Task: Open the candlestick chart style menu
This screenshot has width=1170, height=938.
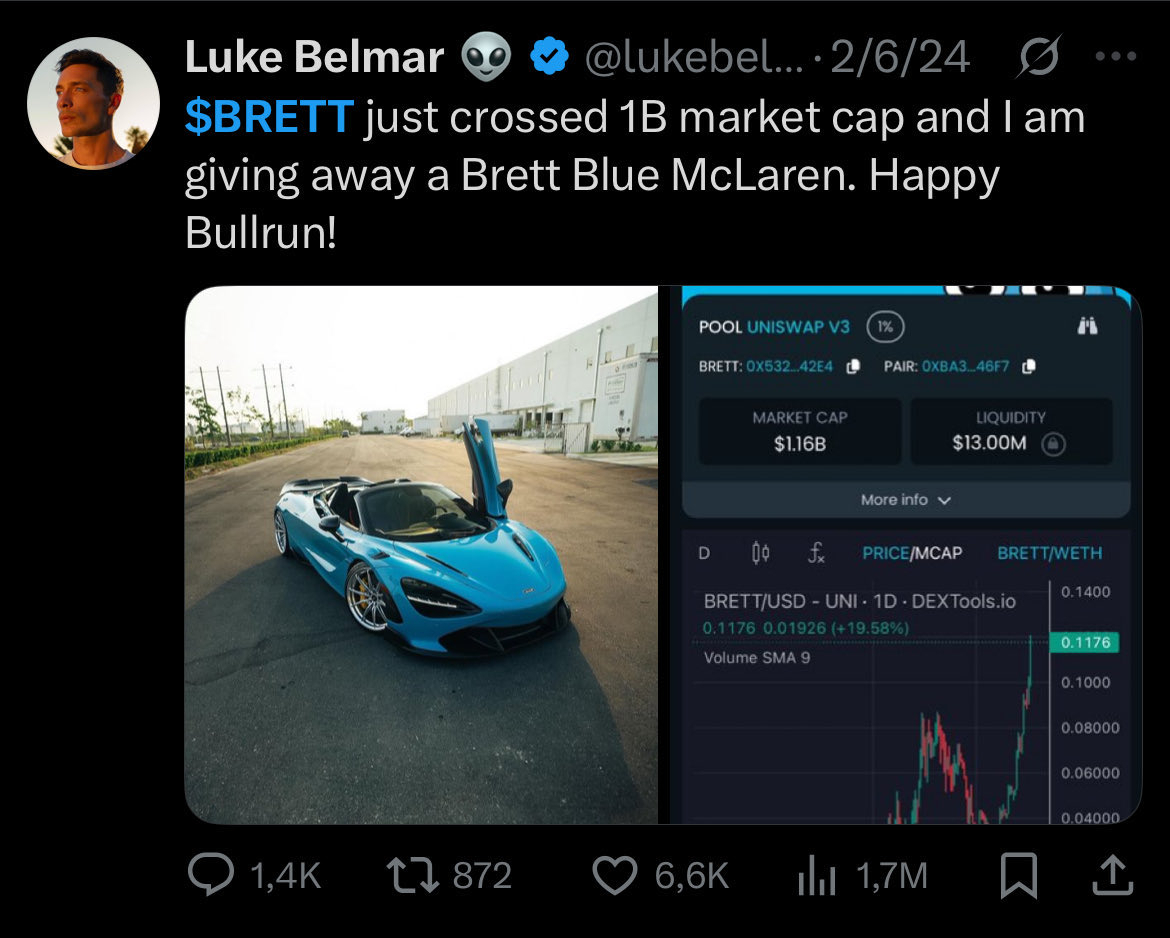Action: (x=759, y=553)
